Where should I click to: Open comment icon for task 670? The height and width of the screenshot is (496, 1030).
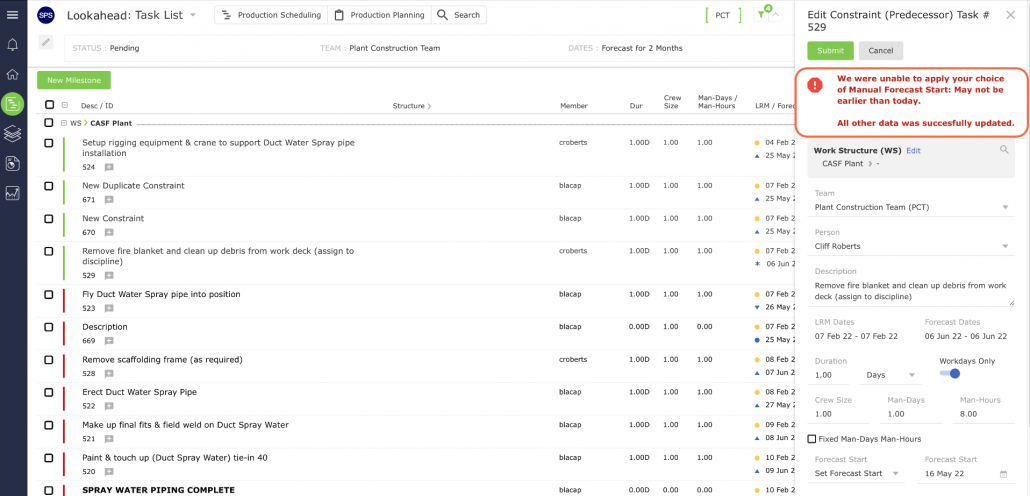coord(110,233)
